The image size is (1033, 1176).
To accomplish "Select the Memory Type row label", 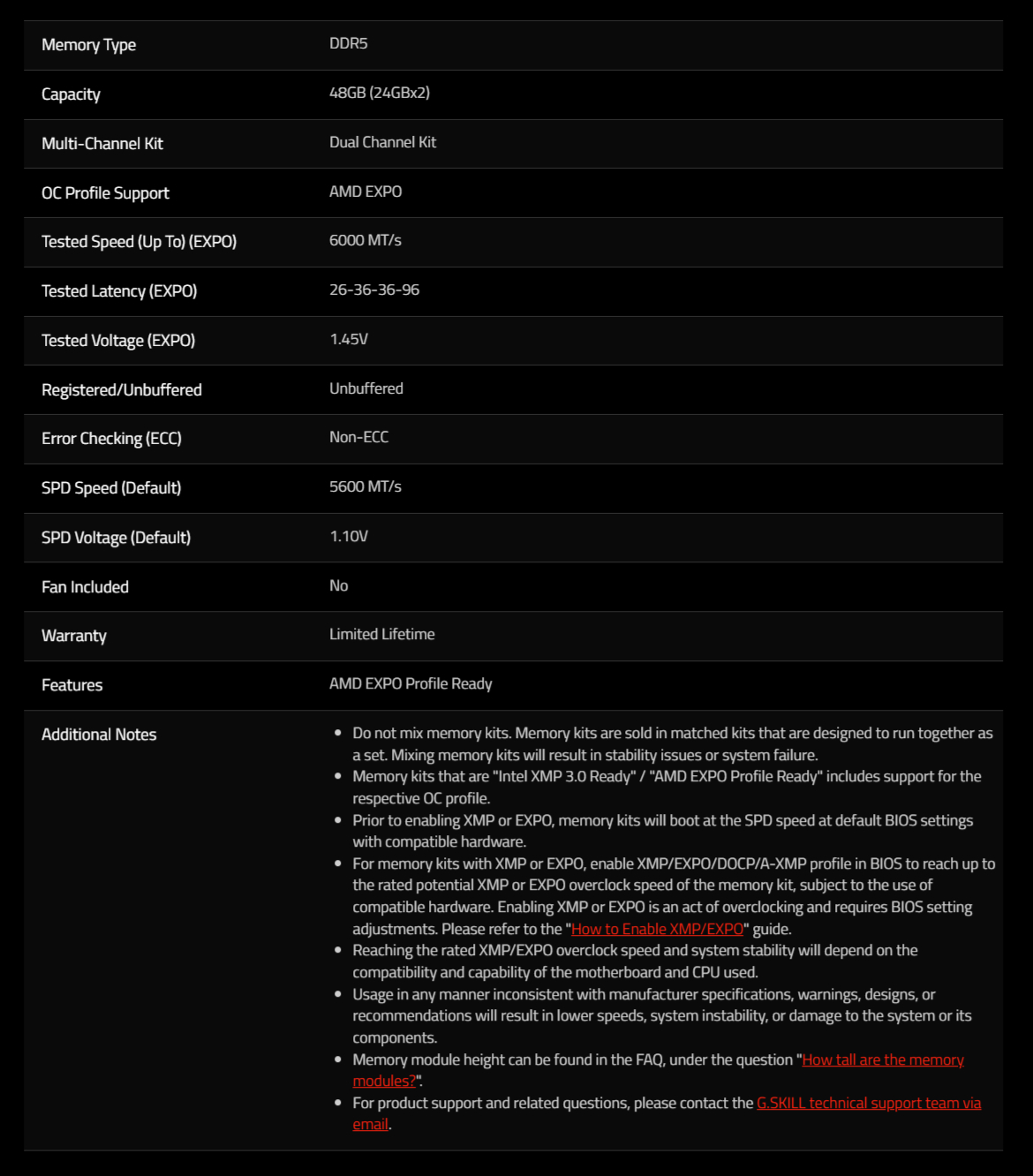I will (x=88, y=45).
